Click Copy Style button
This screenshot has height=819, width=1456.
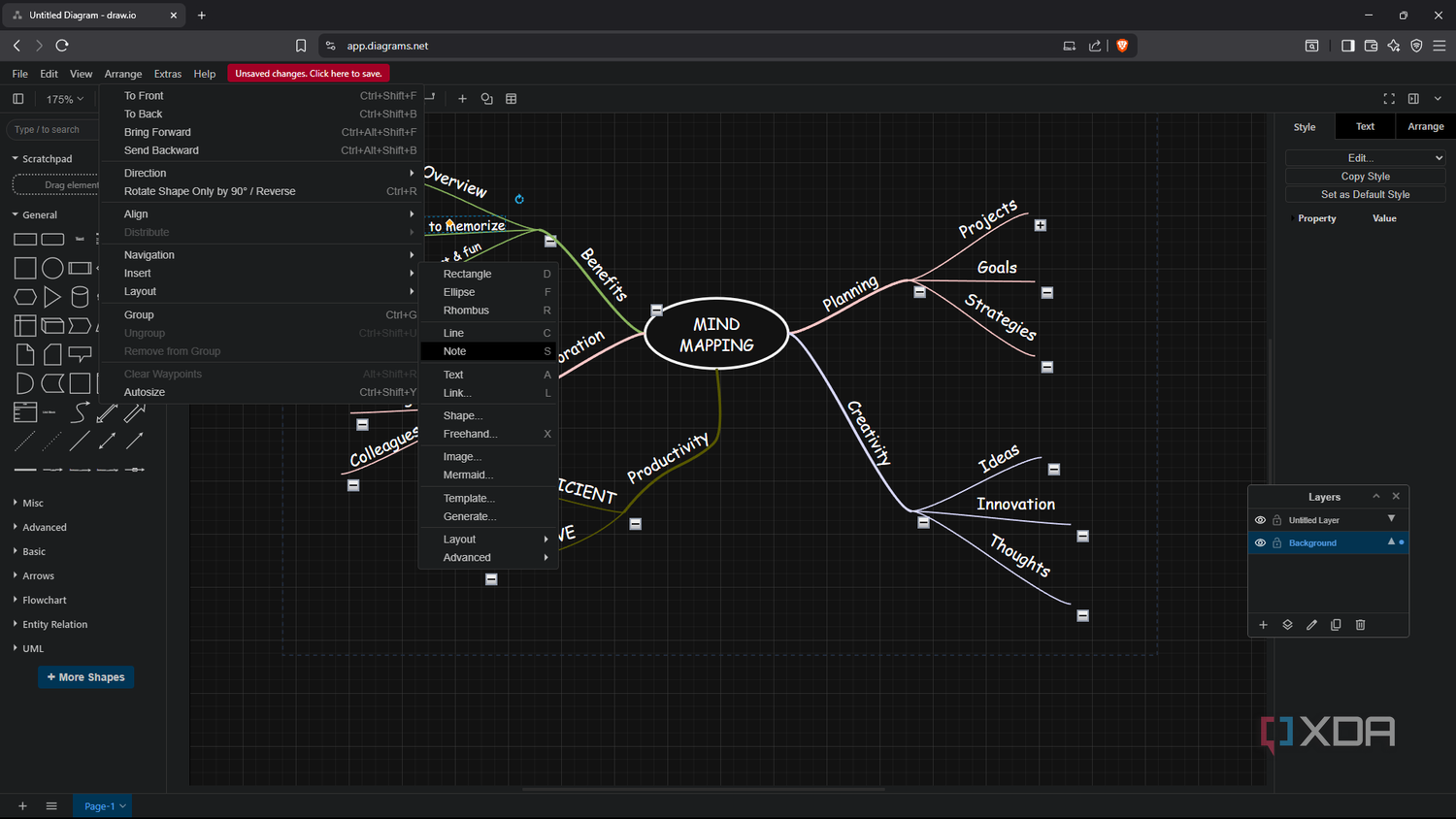pos(1366,177)
